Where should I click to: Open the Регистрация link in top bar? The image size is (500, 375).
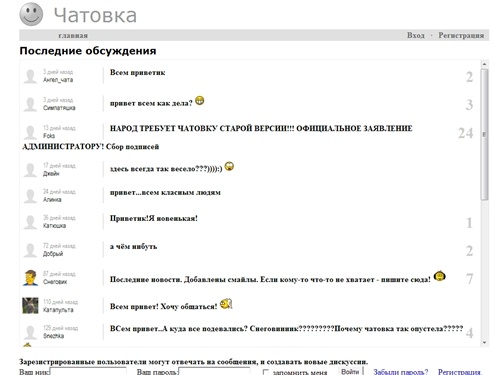click(x=461, y=35)
